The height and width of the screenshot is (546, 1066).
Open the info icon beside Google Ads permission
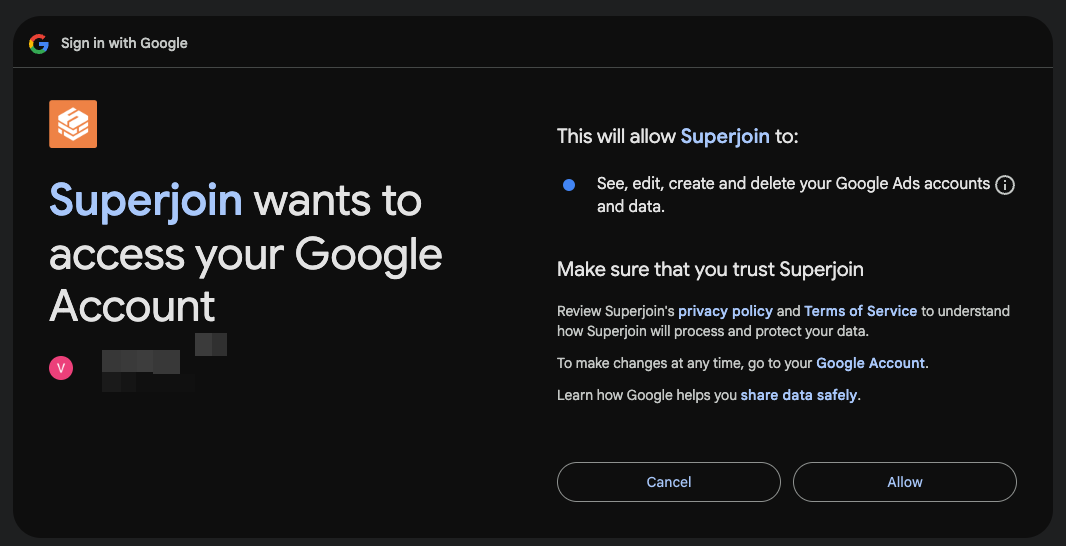[x=1005, y=185]
